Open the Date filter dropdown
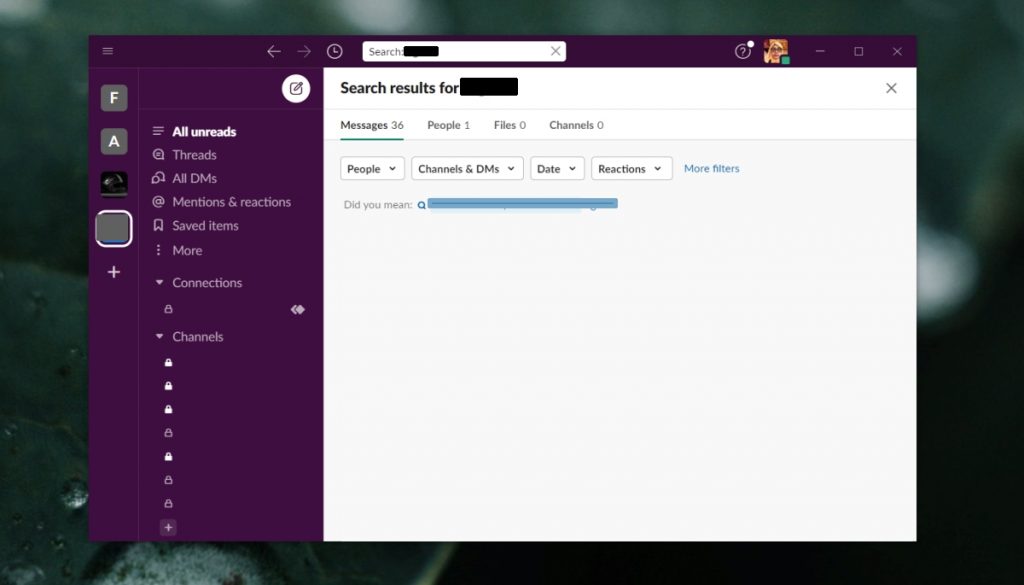 (556, 168)
